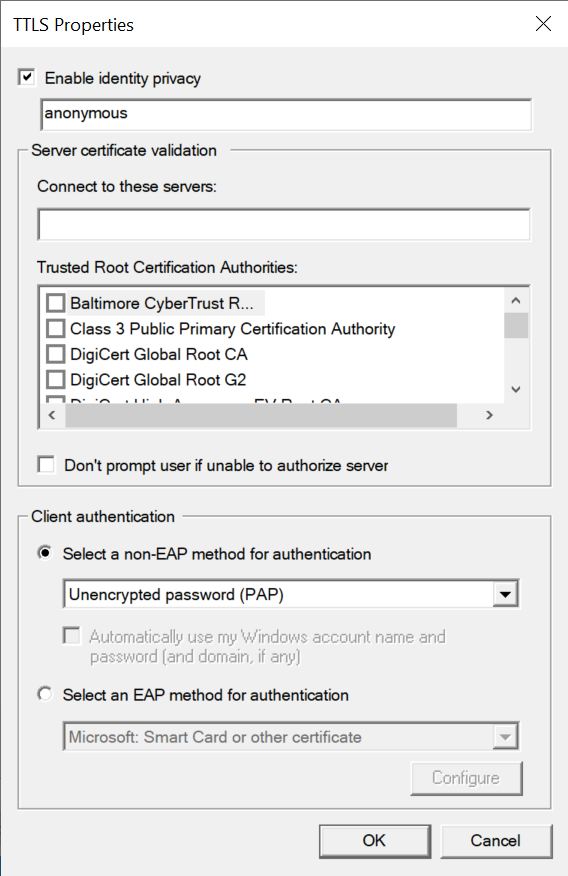Viewport: 568px width, 876px height.
Task: Select non-EAP method radio button
Action: pos(45,553)
